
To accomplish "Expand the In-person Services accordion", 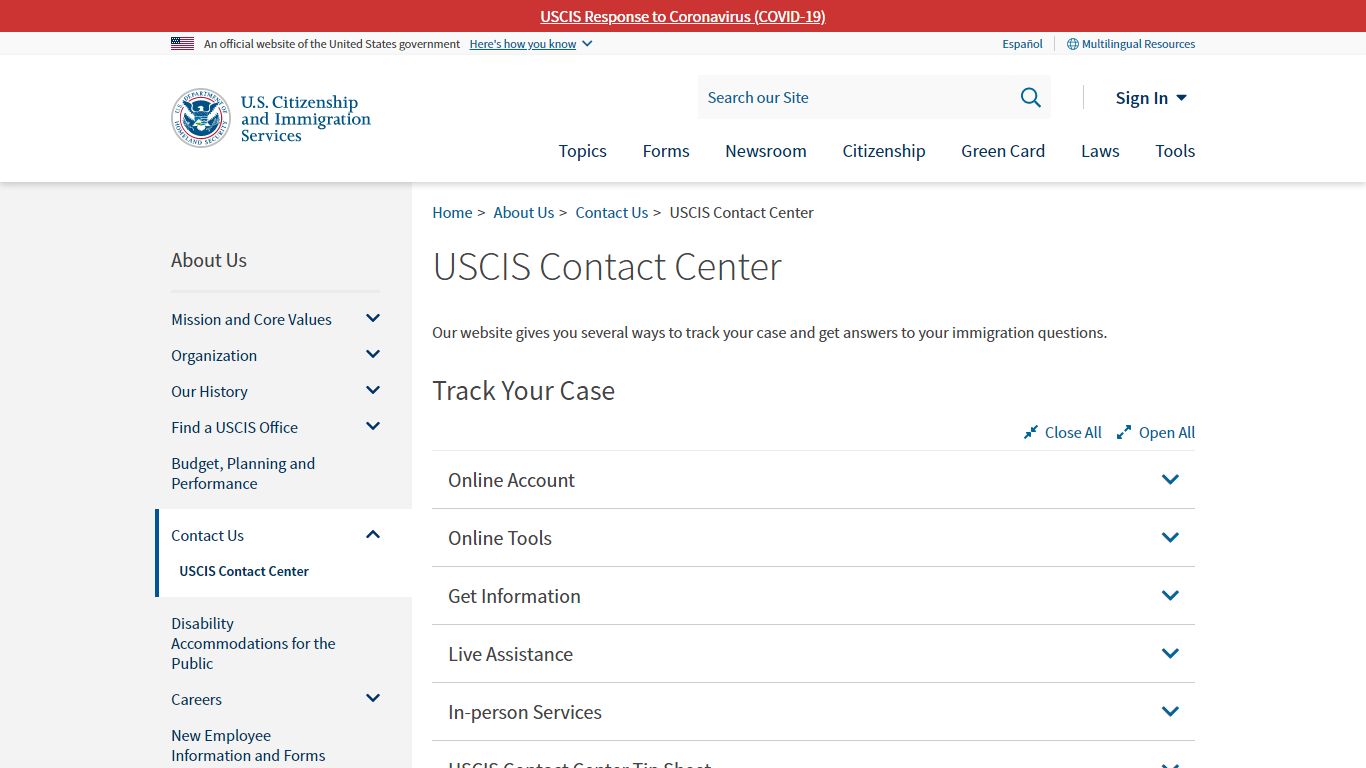I will [x=813, y=712].
